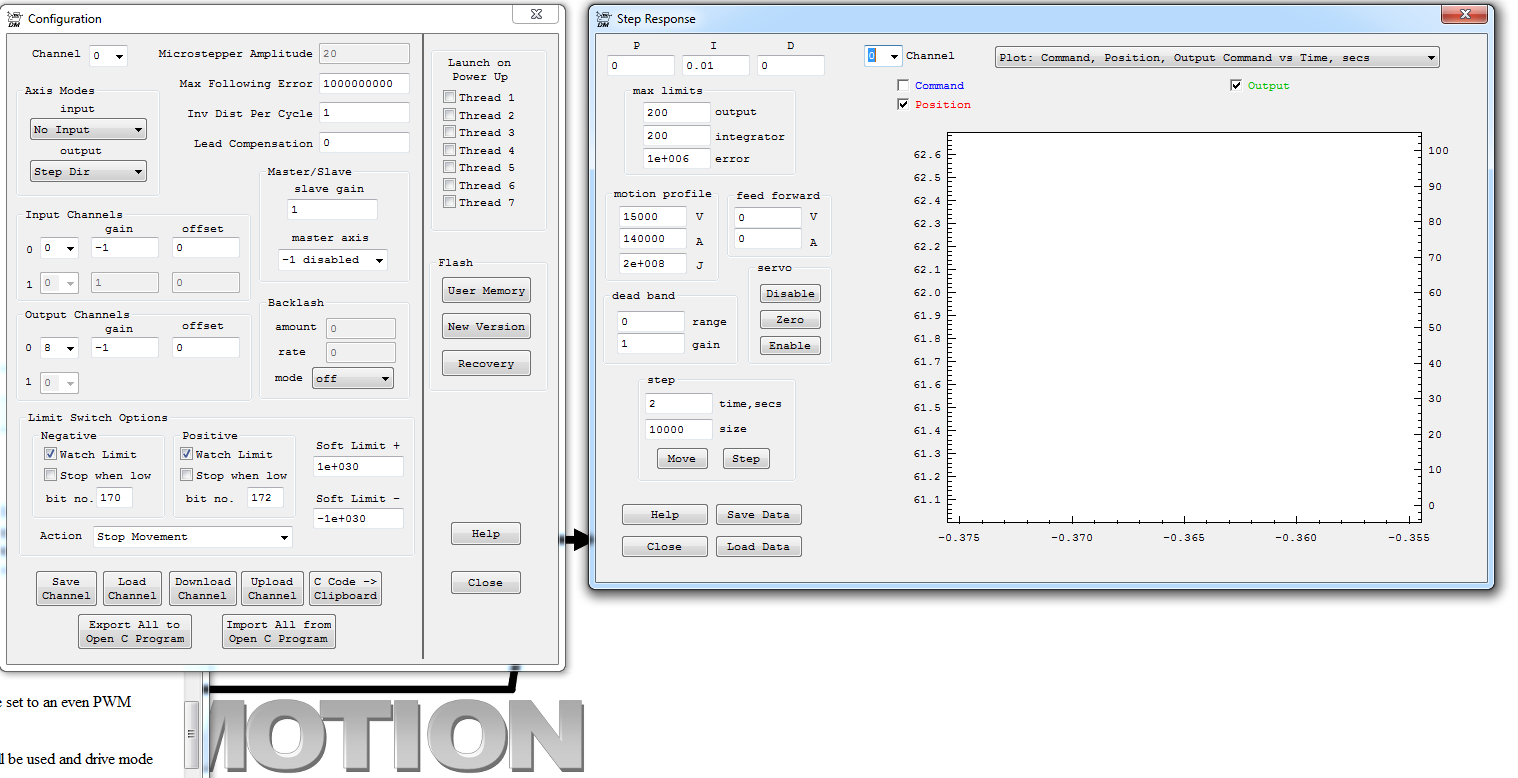The width and height of the screenshot is (1518, 778).
Task: Click the Flash New Version button
Action: point(486,327)
